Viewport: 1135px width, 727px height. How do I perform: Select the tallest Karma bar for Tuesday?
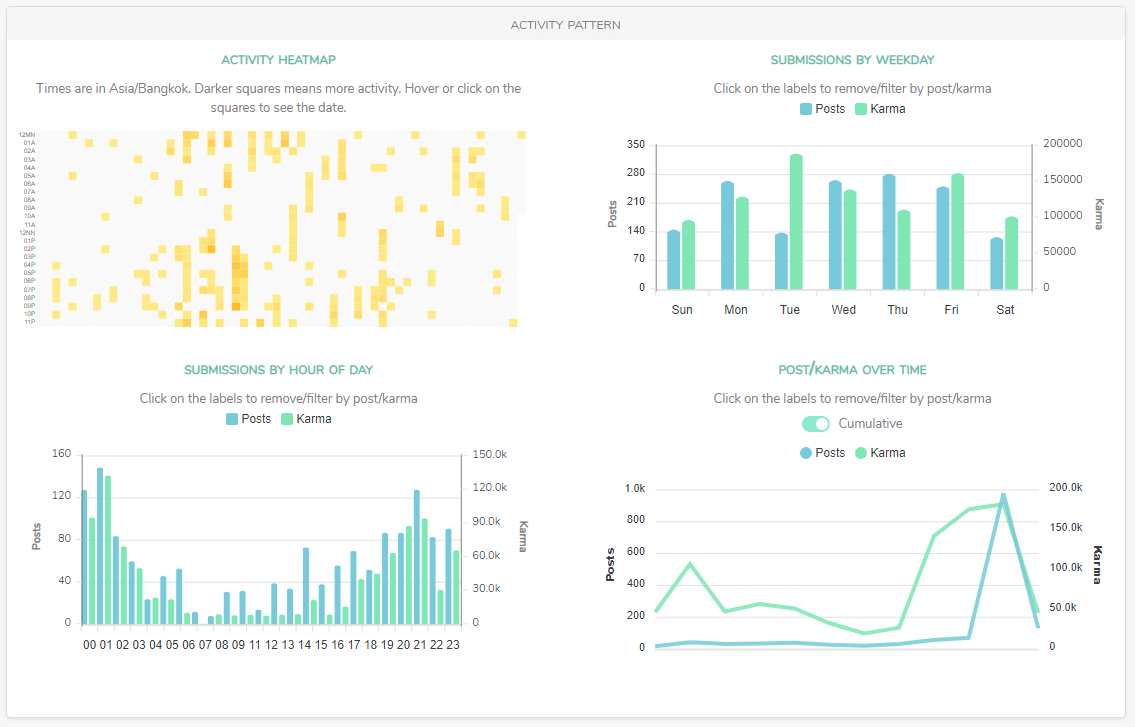796,222
